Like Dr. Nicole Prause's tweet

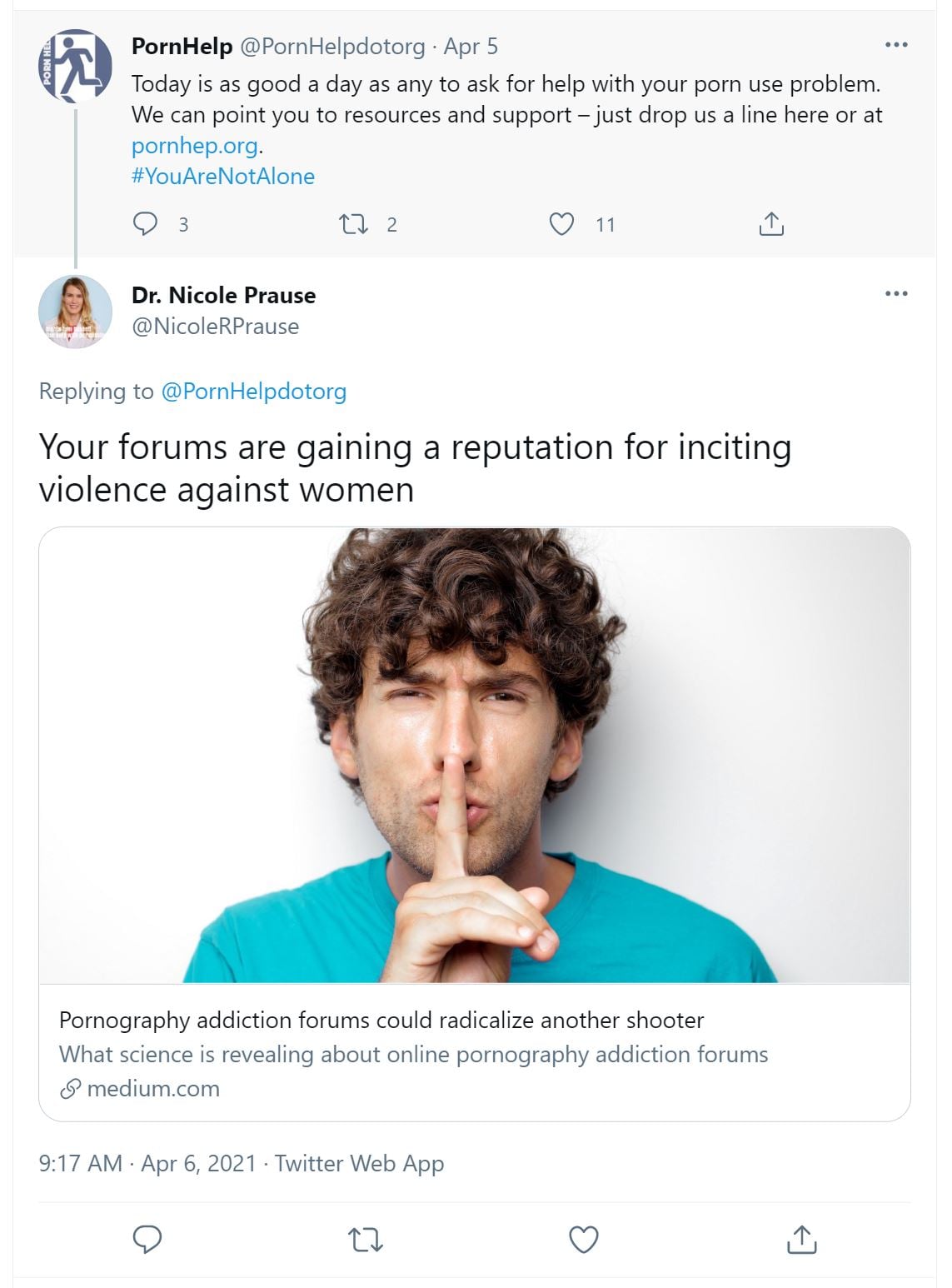[x=583, y=1240]
